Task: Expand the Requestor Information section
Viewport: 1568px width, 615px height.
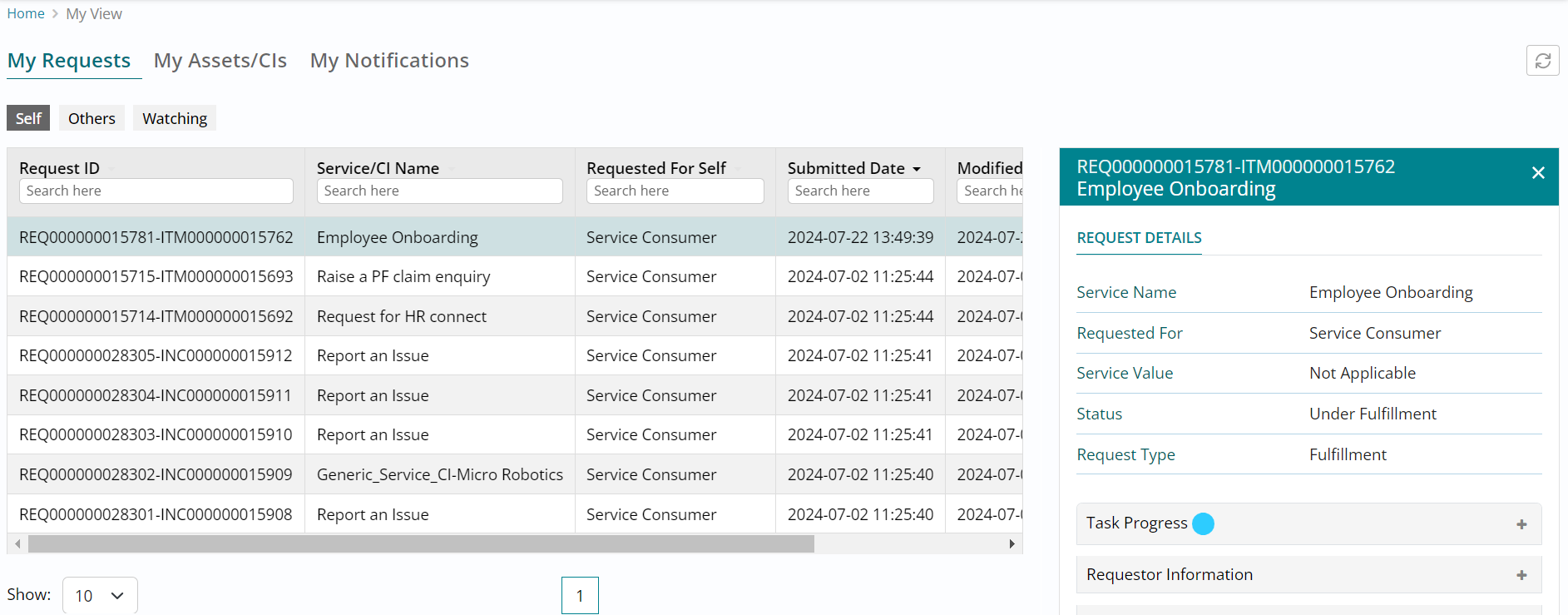Action: [x=1521, y=575]
